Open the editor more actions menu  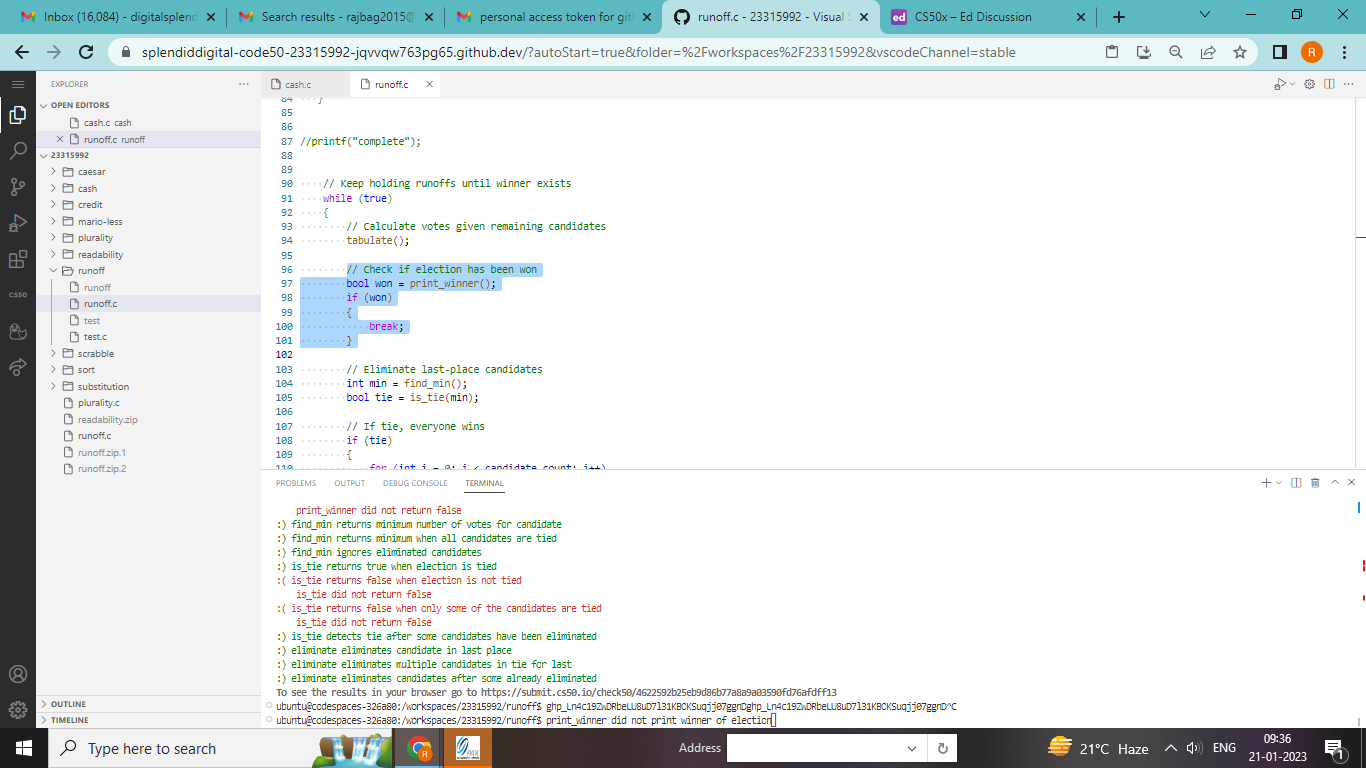click(1349, 84)
